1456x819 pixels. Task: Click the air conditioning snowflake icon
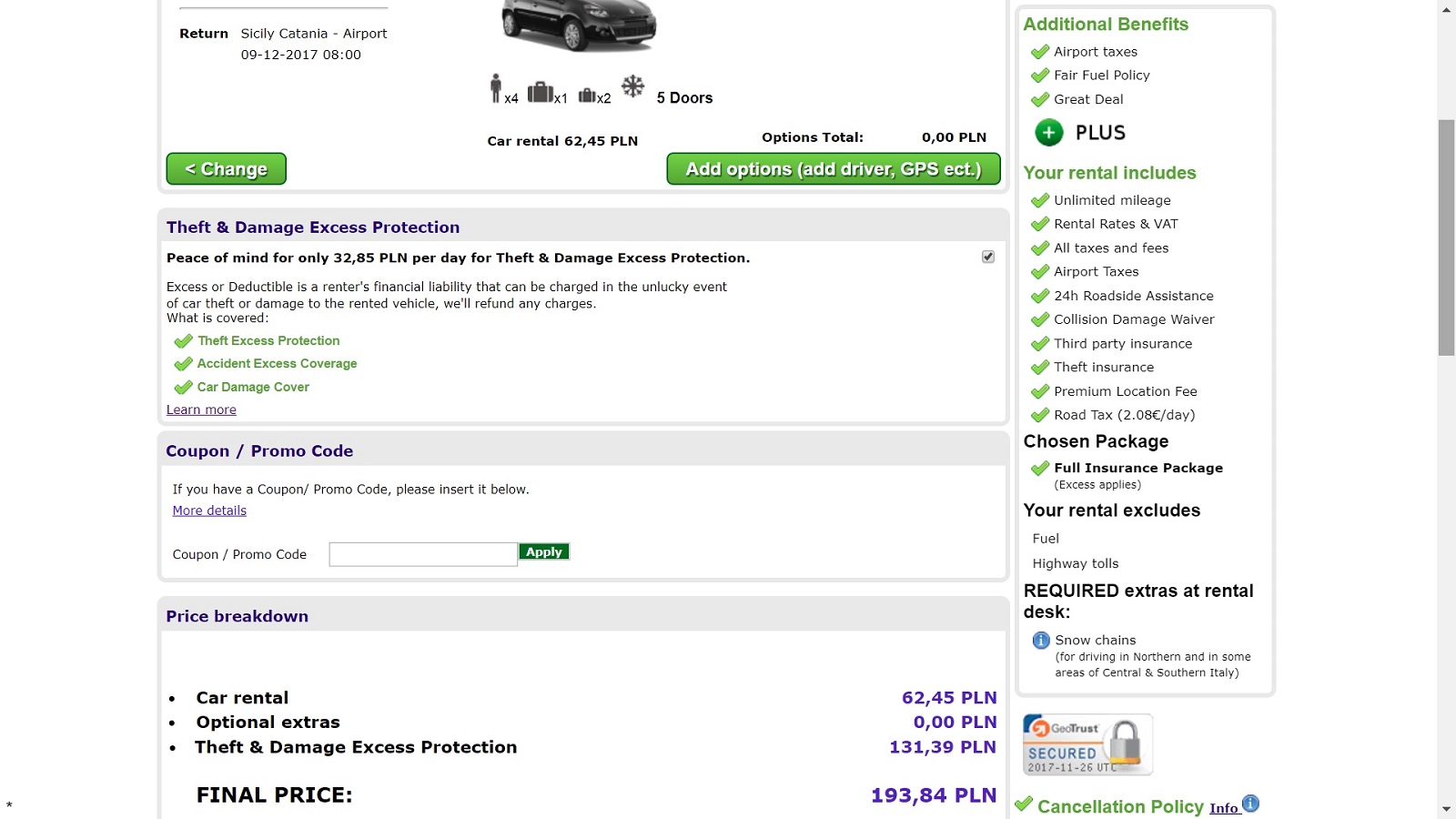pyautogui.click(x=632, y=86)
